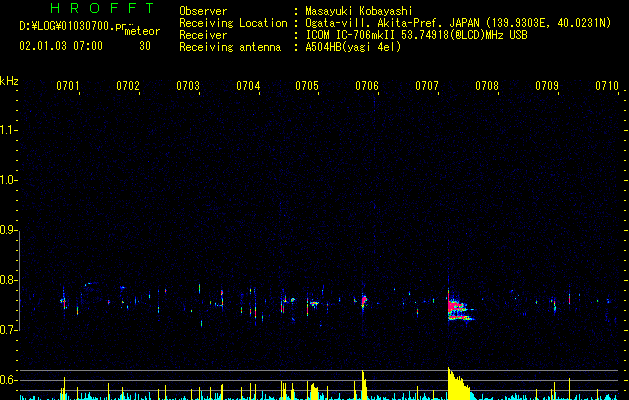629x400 pixels.
Task: Click the meteor count value 30
Action: click(145, 46)
